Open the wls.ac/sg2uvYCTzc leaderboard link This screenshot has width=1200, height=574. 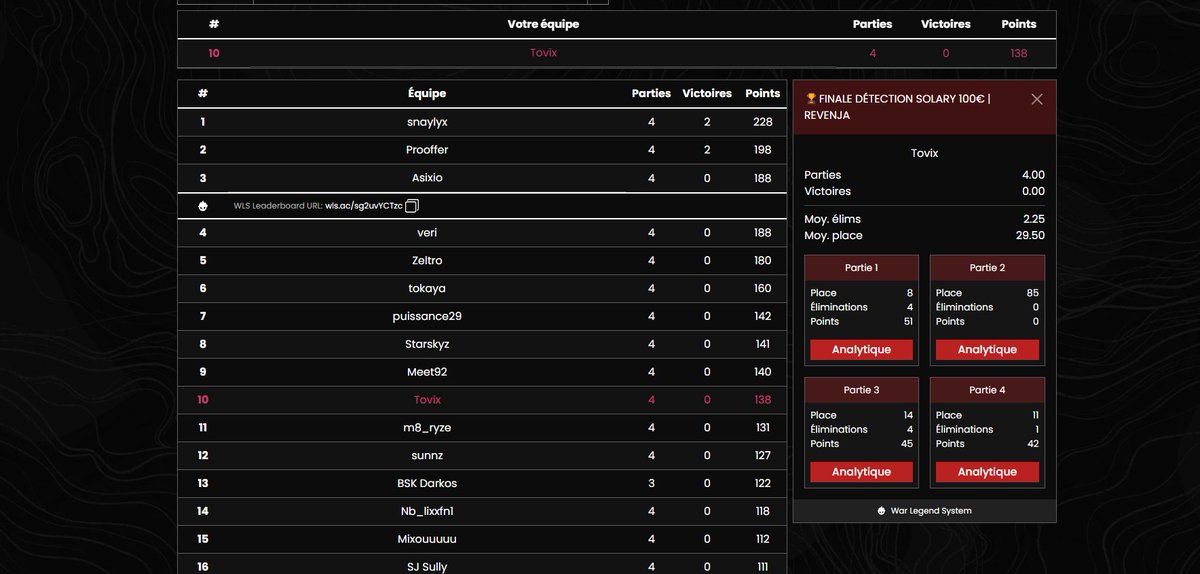coord(364,206)
